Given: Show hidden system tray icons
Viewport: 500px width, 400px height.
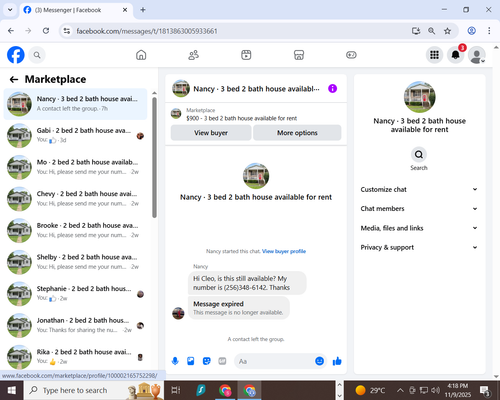Looking at the screenshot, I should tap(400, 390).
